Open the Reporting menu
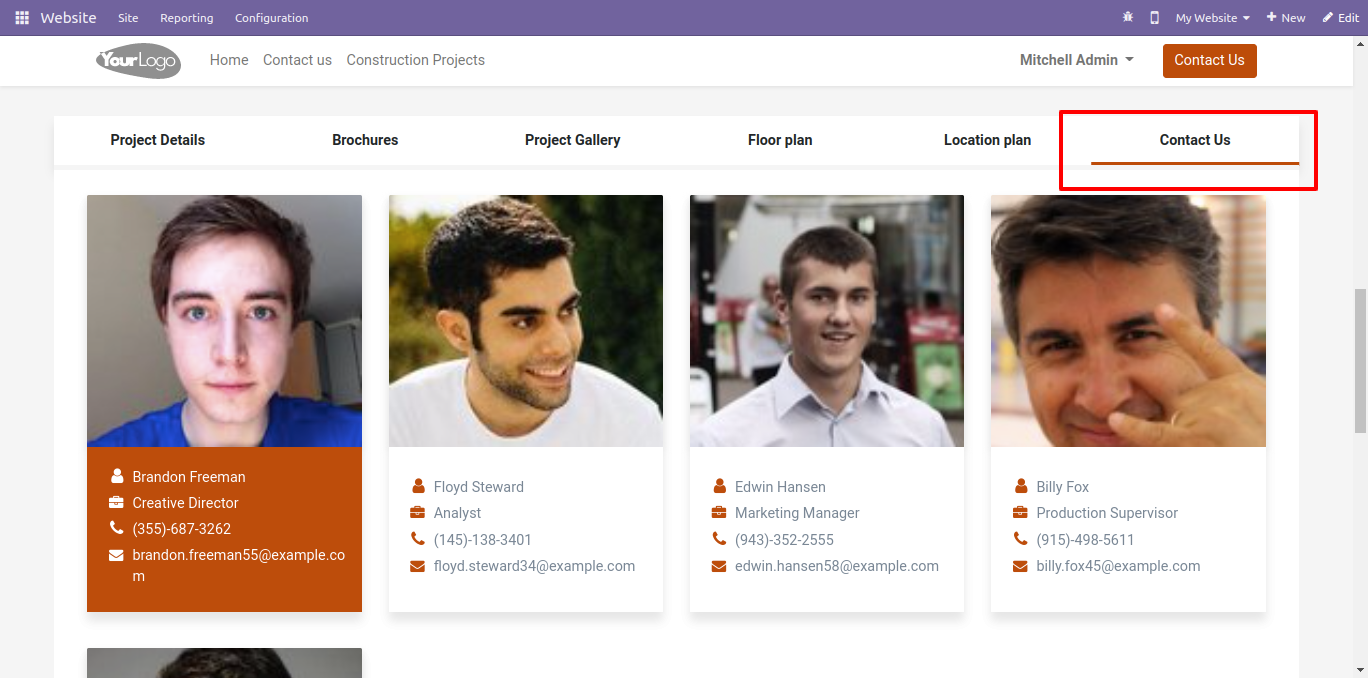The image size is (1368, 678). 187,18
